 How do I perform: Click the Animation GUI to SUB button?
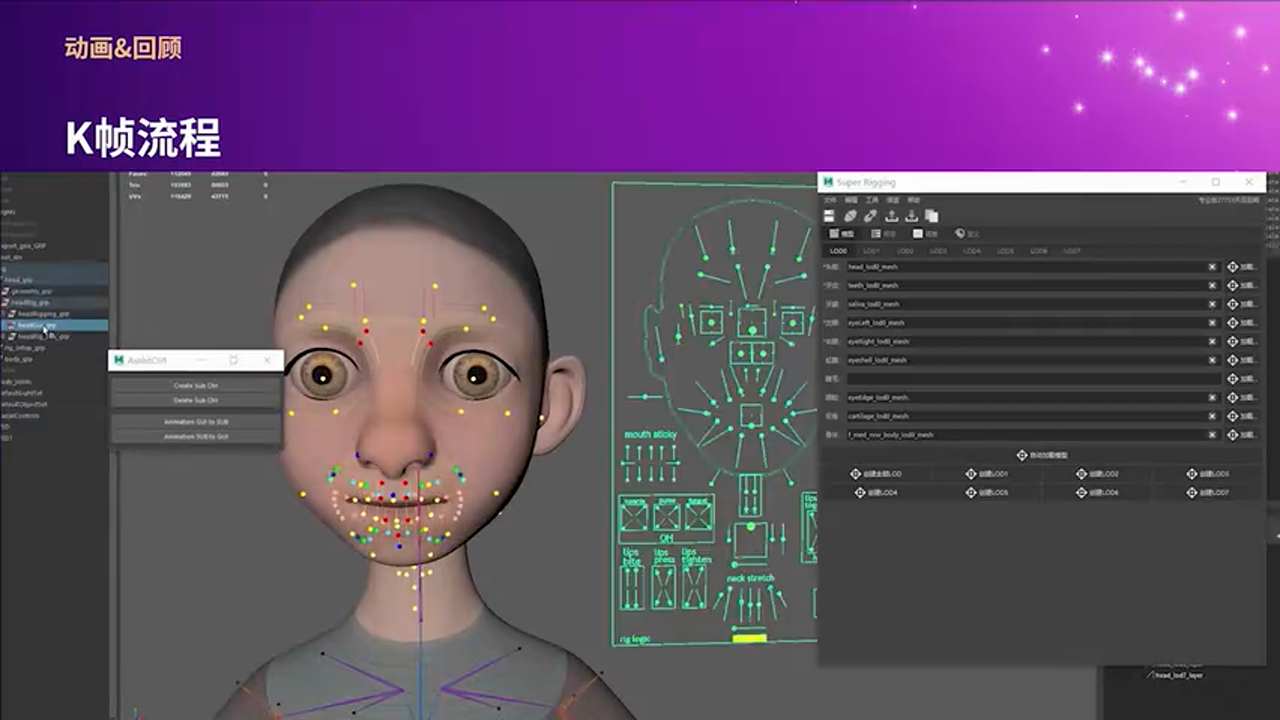click(x=197, y=421)
